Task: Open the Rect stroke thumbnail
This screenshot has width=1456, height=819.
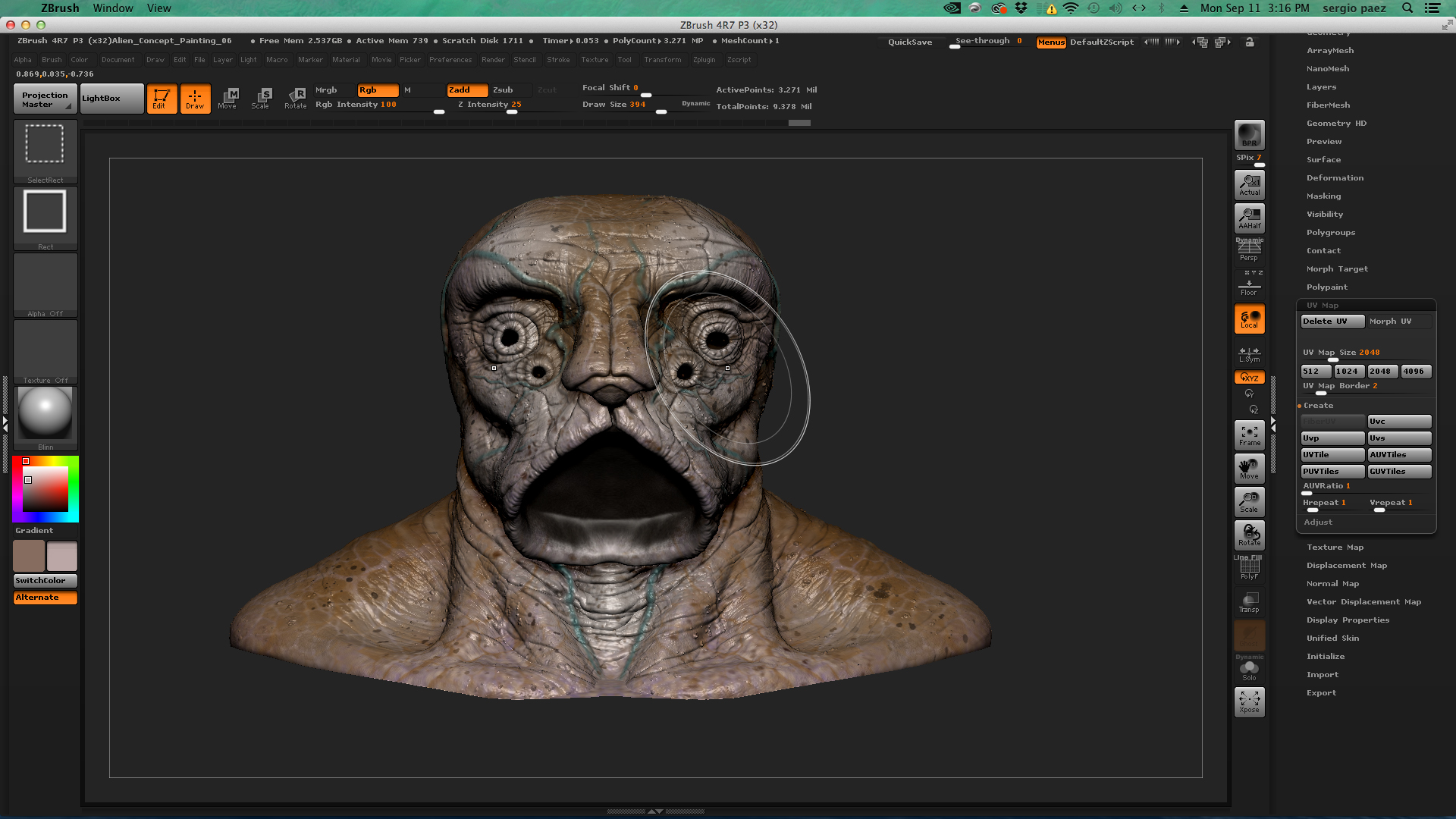Action: (45, 218)
